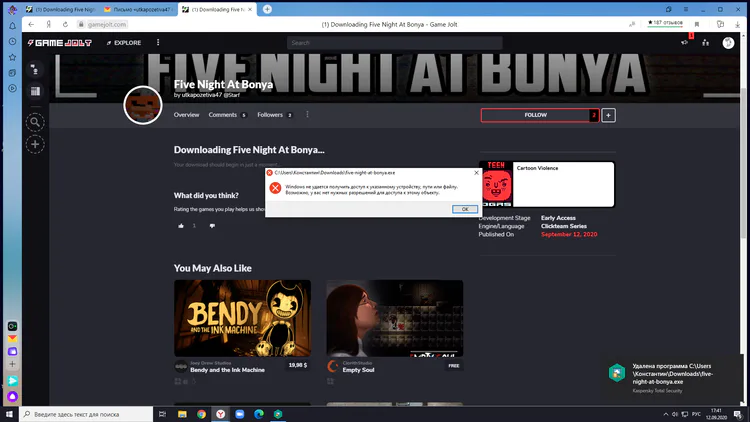Click the dashed plus add-community circle
This screenshot has width=750, height=422.
click(35, 144)
